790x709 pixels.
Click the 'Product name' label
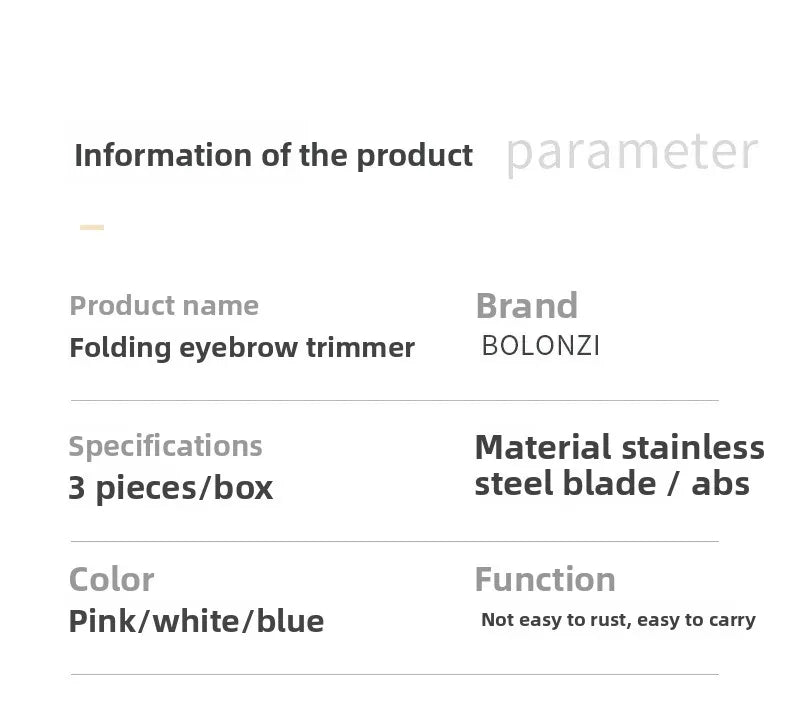tap(164, 306)
